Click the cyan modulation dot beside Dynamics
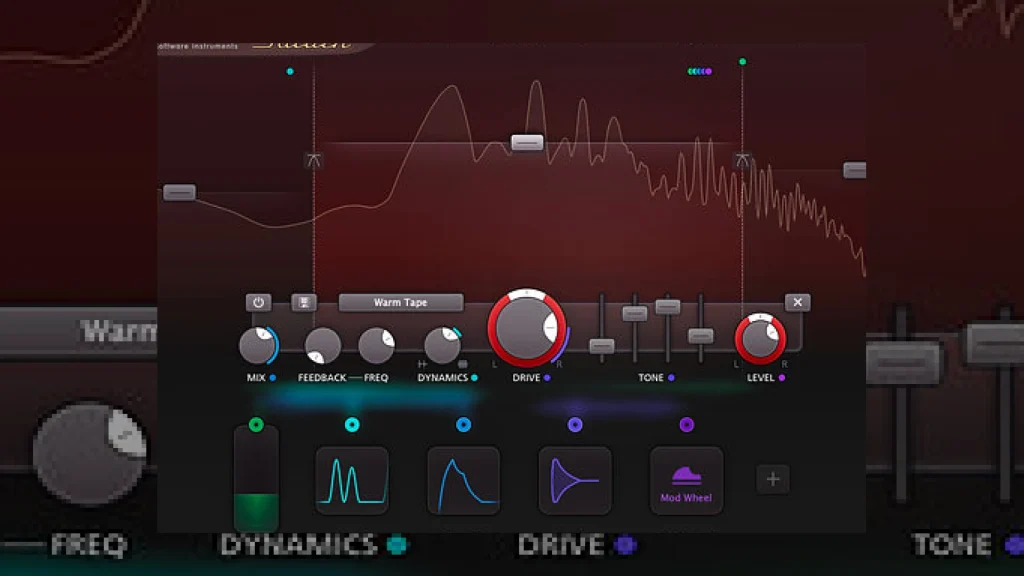The image size is (1024, 576). [x=474, y=377]
